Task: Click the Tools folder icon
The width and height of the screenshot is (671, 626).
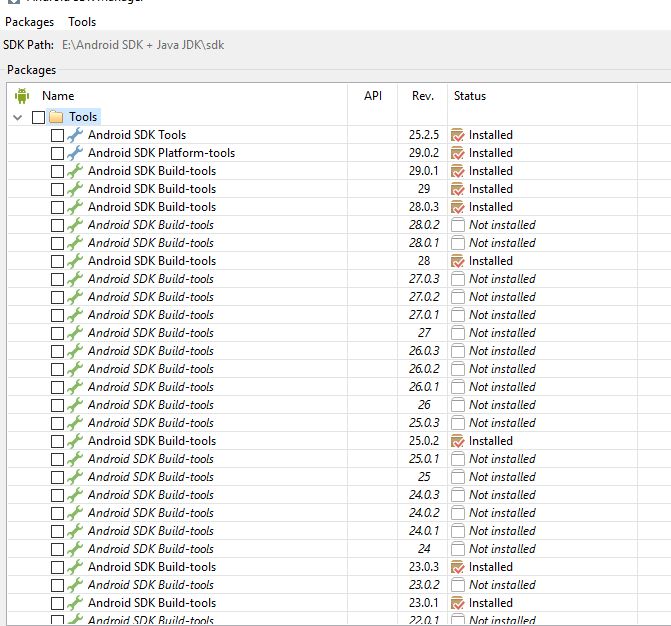Action: click(x=56, y=117)
